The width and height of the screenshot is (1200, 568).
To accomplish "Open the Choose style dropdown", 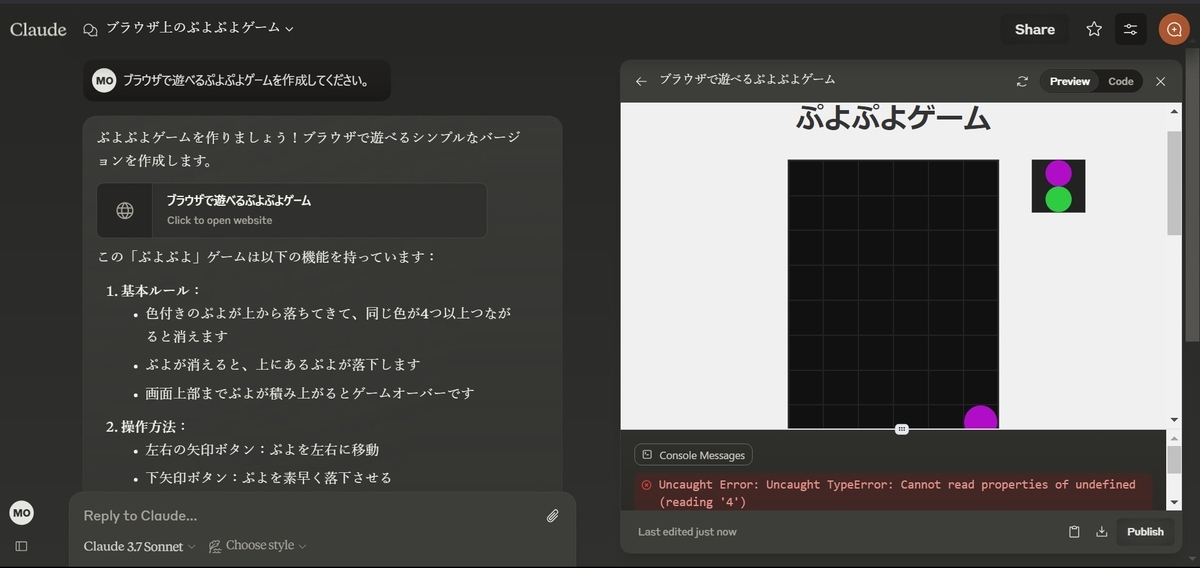I will click(257, 546).
